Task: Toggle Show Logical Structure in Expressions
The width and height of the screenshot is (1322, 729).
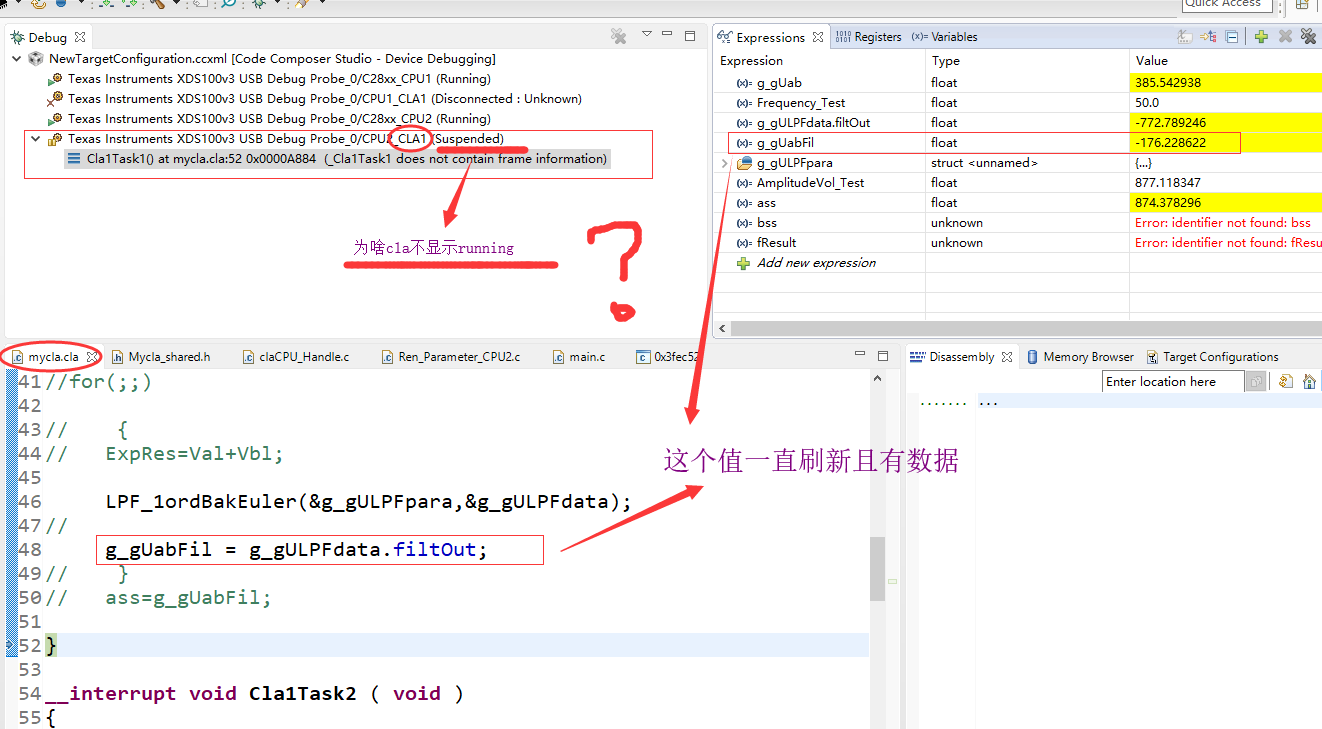Action: 1209,37
